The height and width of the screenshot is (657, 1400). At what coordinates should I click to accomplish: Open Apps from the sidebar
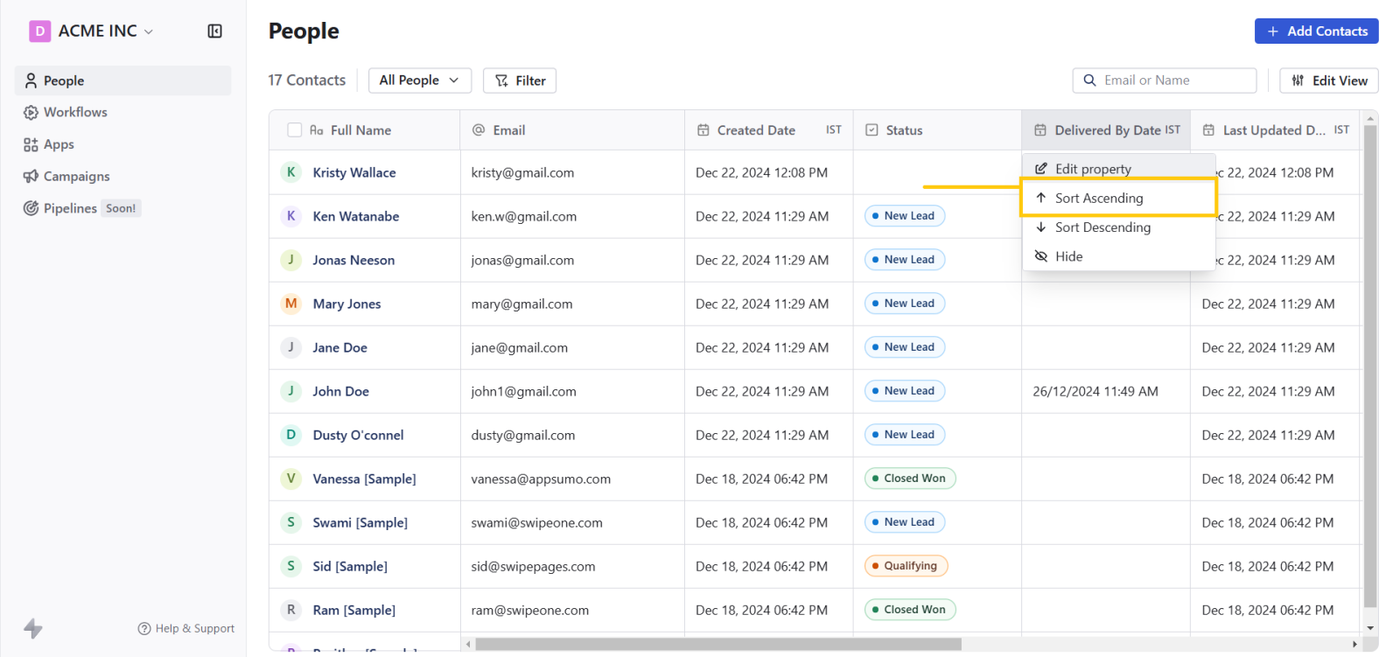tap(58, 144)
